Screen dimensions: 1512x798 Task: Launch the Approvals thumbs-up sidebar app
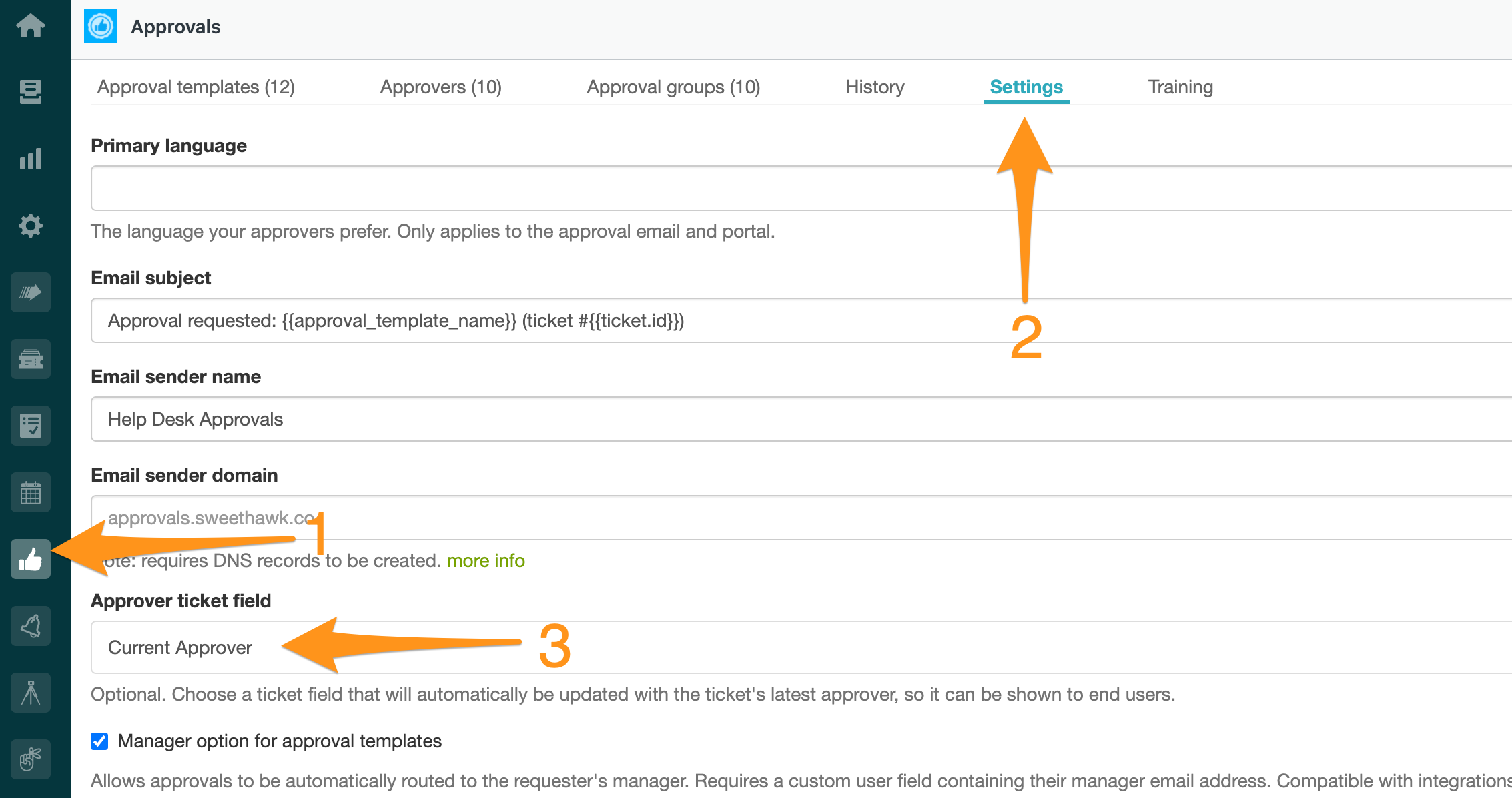point(31,559)
